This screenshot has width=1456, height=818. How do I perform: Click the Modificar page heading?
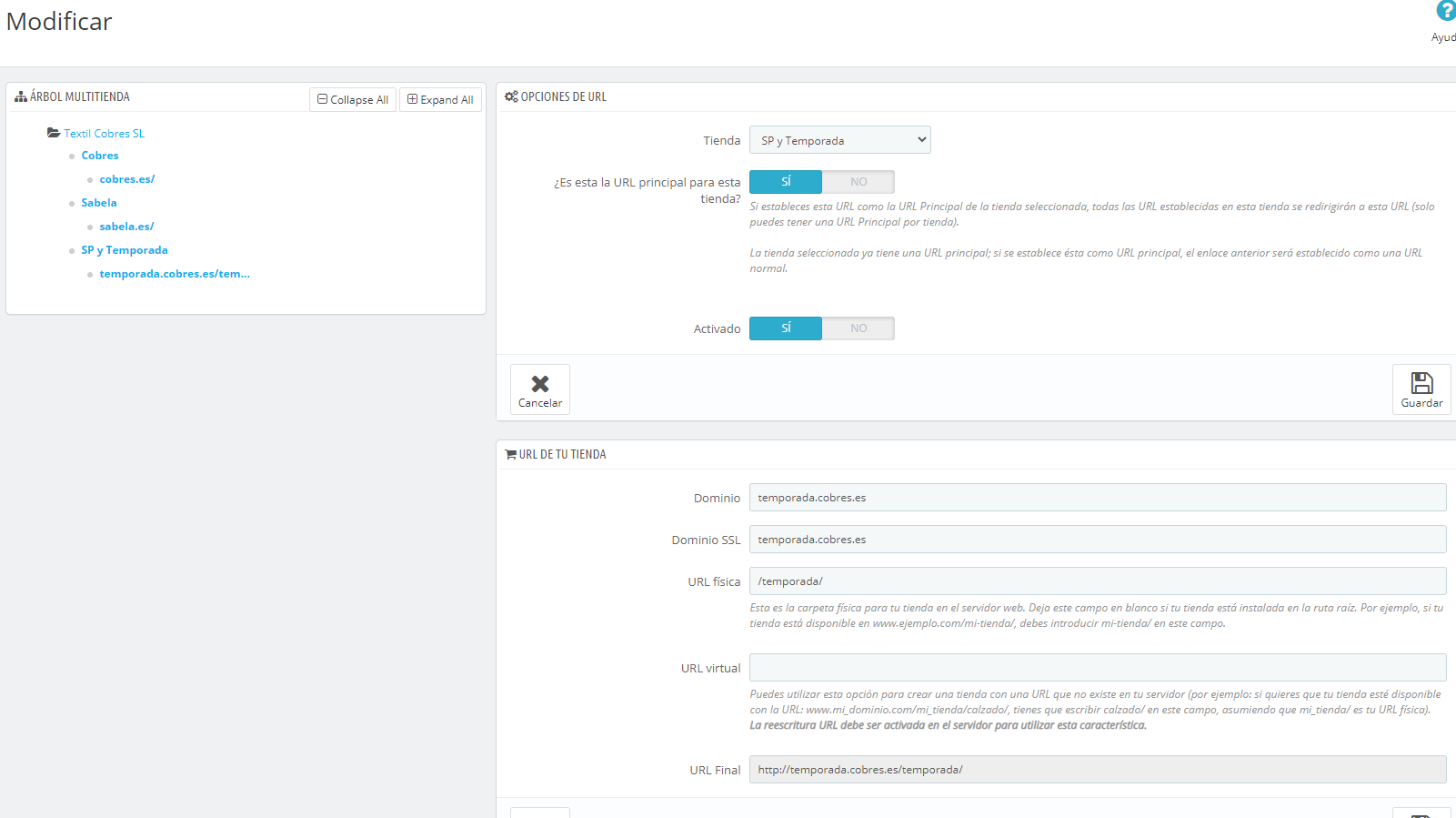click(x=59, y=22)
